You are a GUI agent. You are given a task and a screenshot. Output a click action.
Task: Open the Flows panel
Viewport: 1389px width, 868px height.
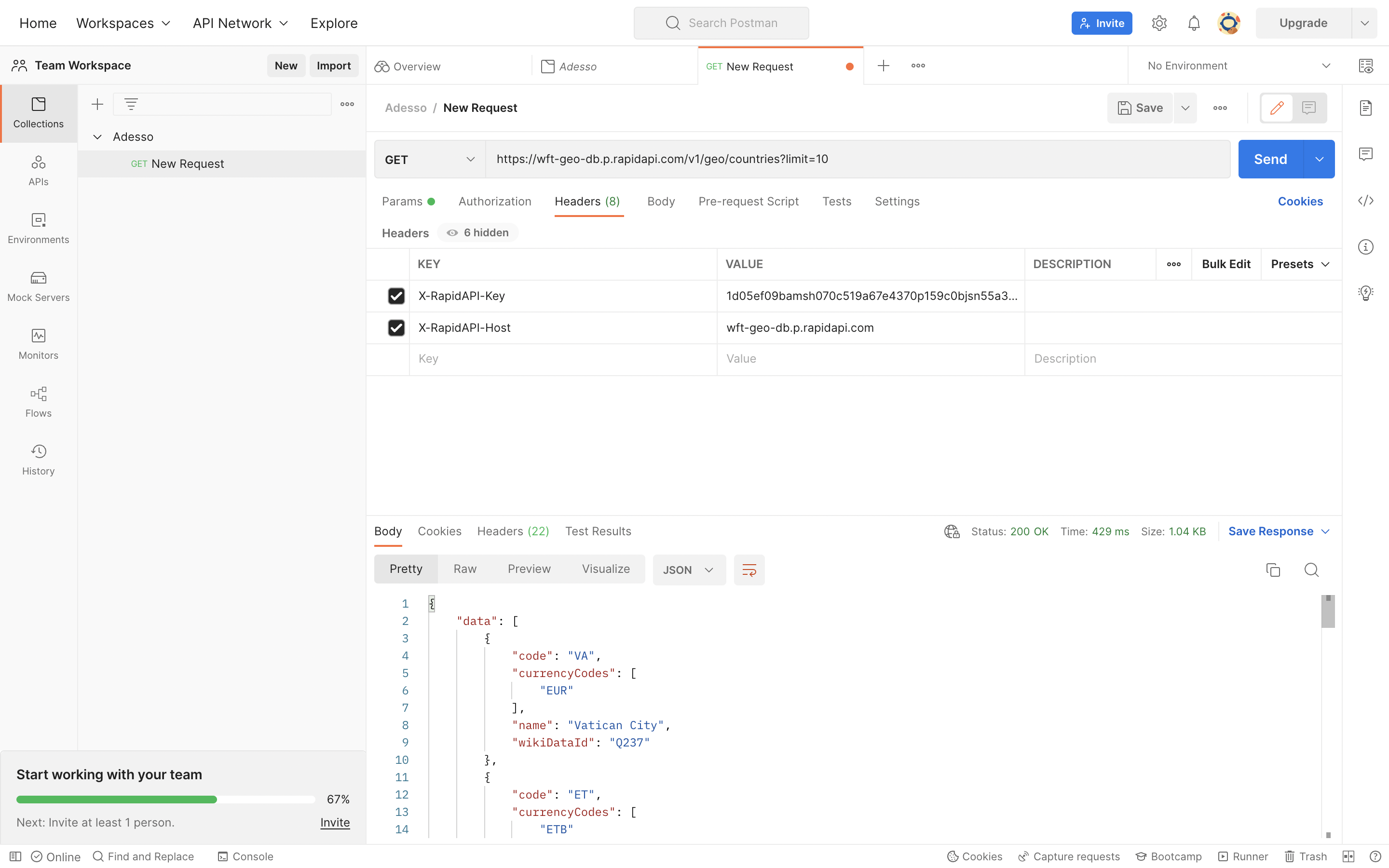38,402
